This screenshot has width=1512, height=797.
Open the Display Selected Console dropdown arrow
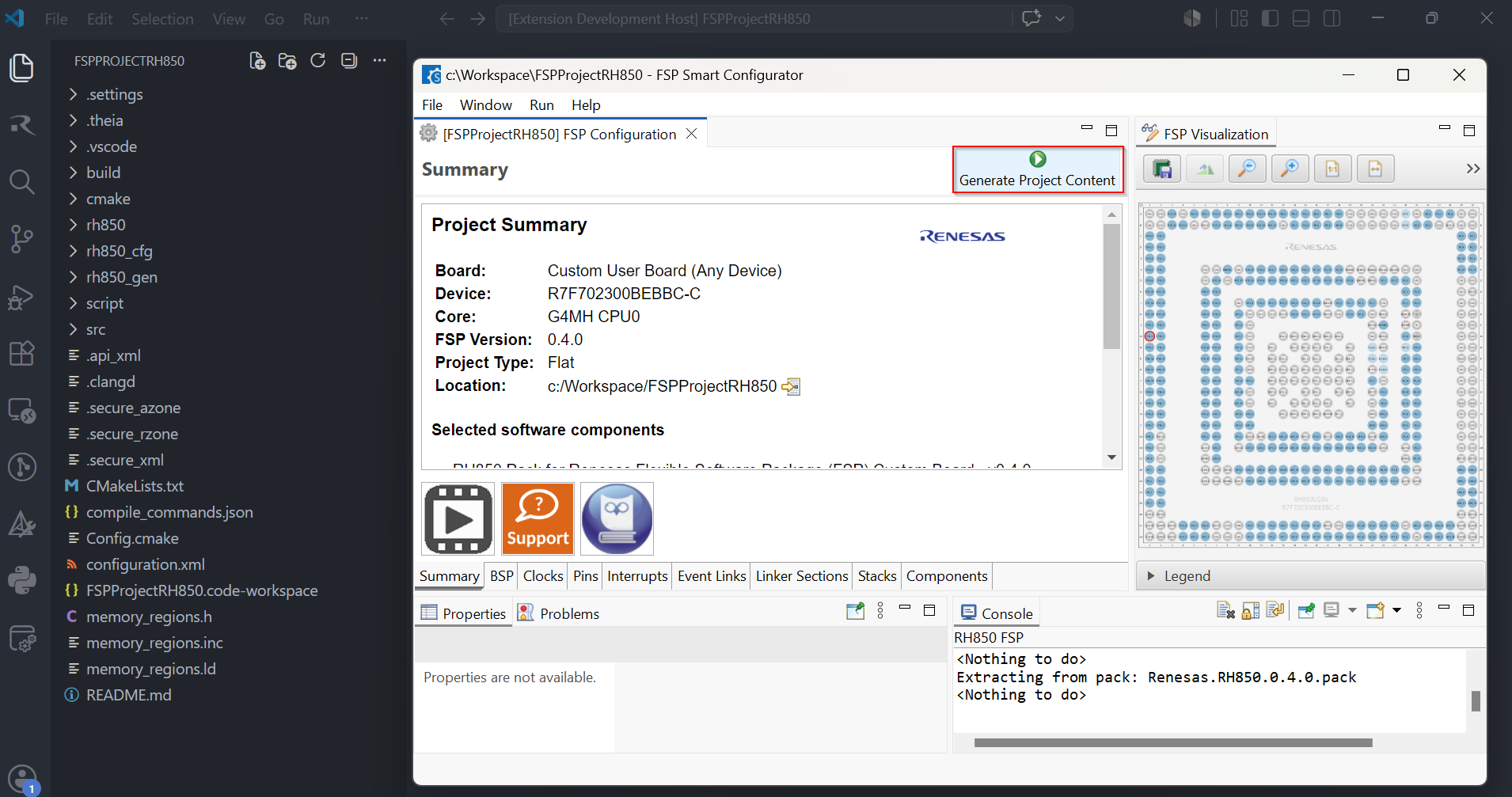point(1352,610)
